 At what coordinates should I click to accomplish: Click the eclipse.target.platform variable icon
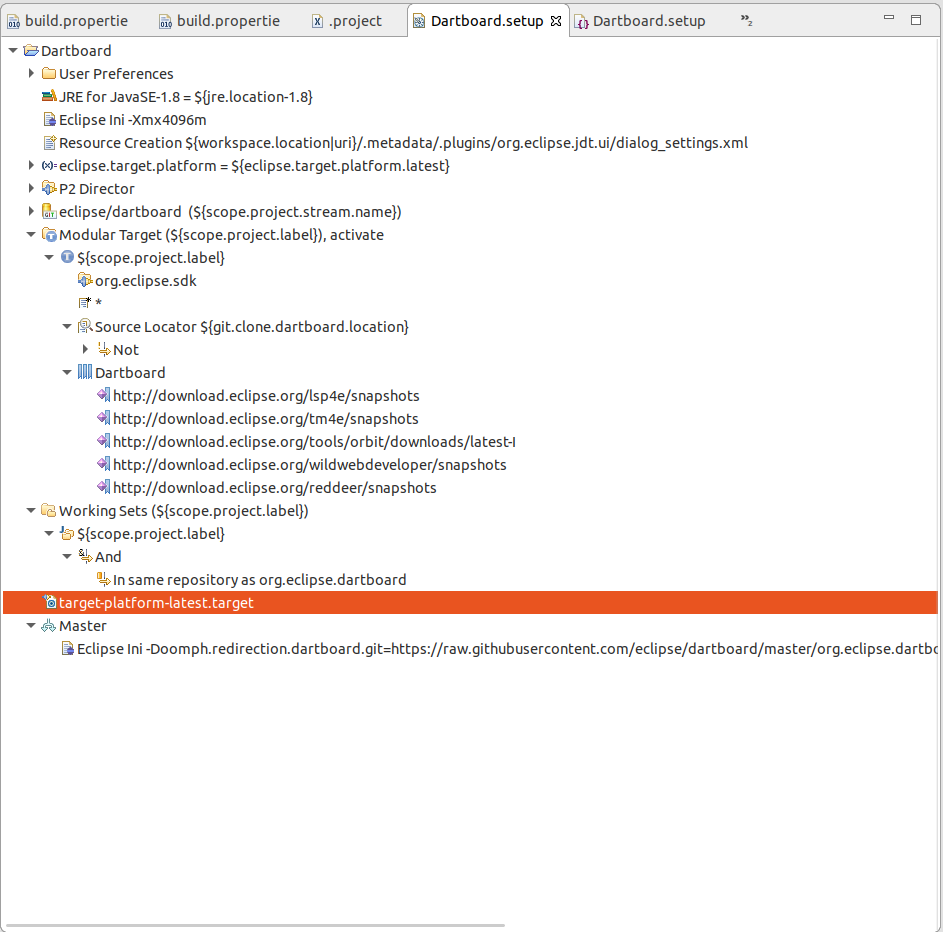click(49, 165)
